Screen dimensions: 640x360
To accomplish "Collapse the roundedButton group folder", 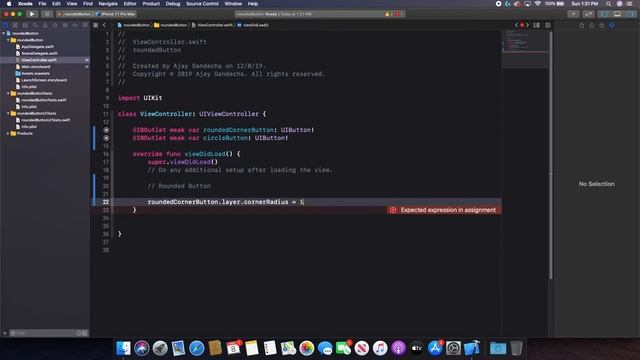I will coord(8,40).
